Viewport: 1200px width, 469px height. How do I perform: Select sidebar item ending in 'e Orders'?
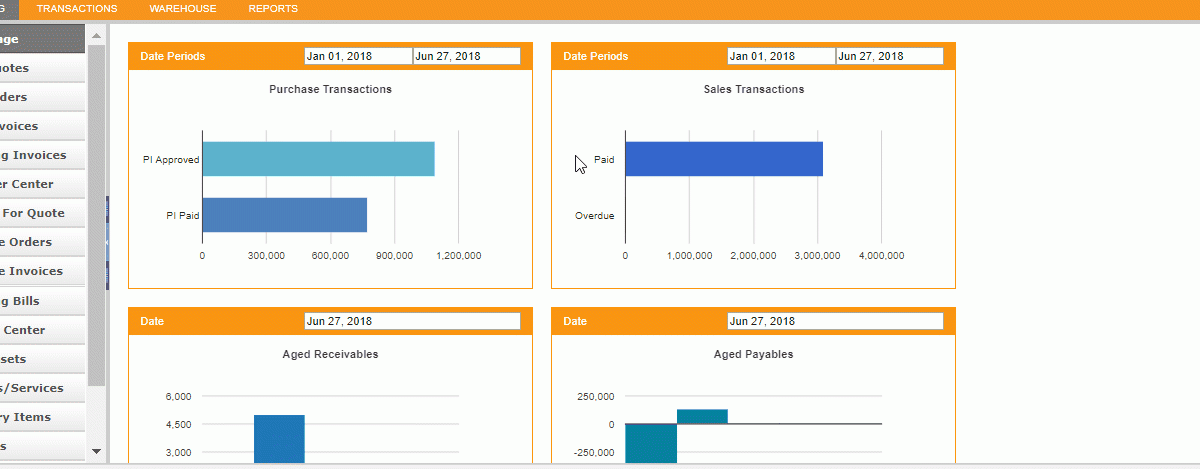42,242
